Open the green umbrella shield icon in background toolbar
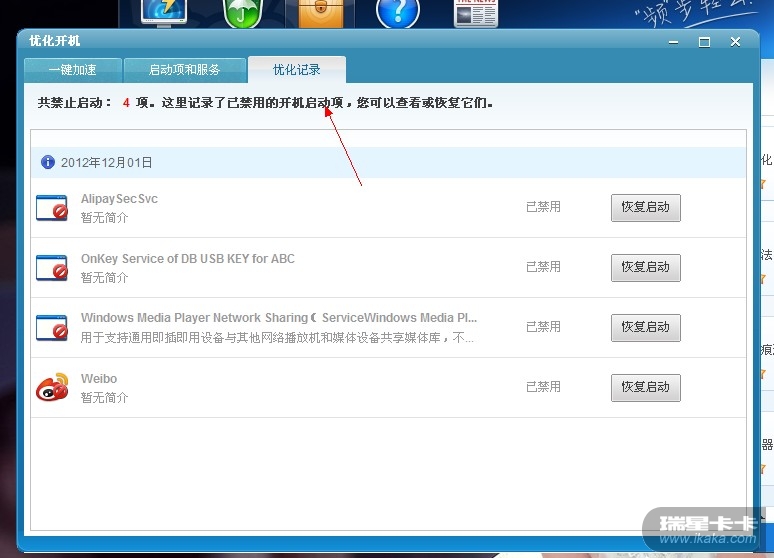The image size is (774, 558). coord(242,13)
